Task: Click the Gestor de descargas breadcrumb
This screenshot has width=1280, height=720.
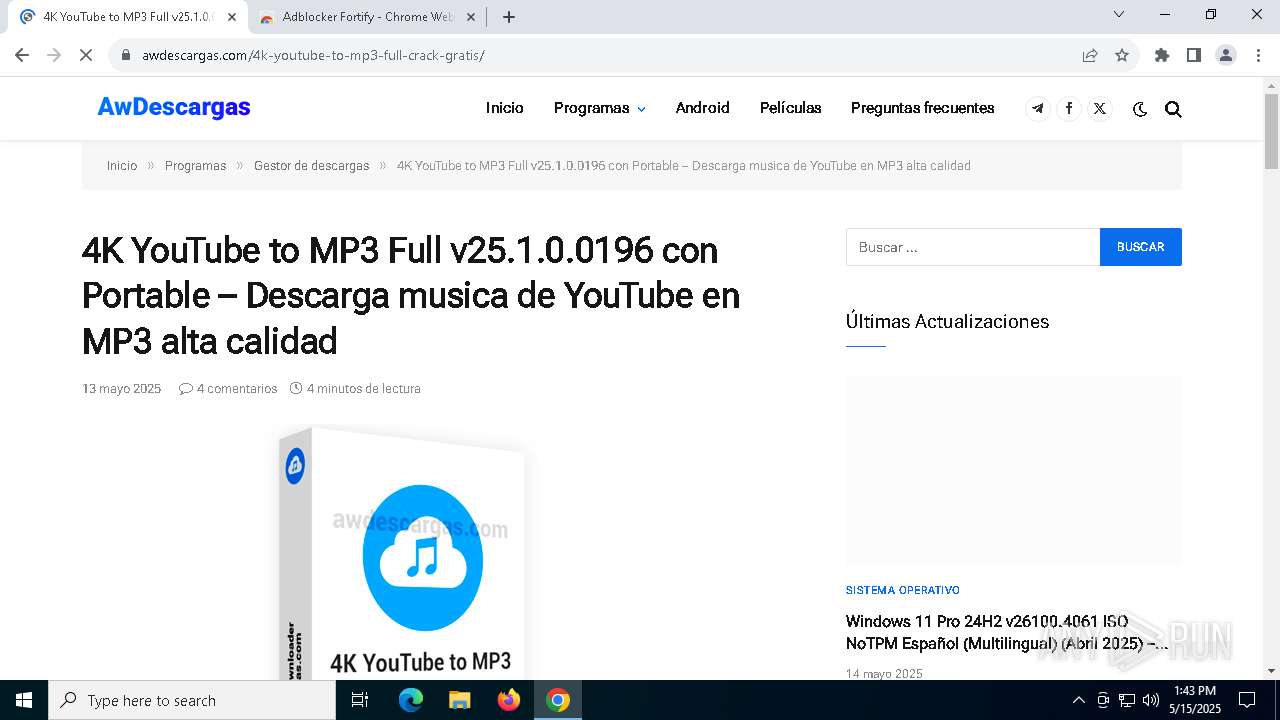Action: click(311, 166)
